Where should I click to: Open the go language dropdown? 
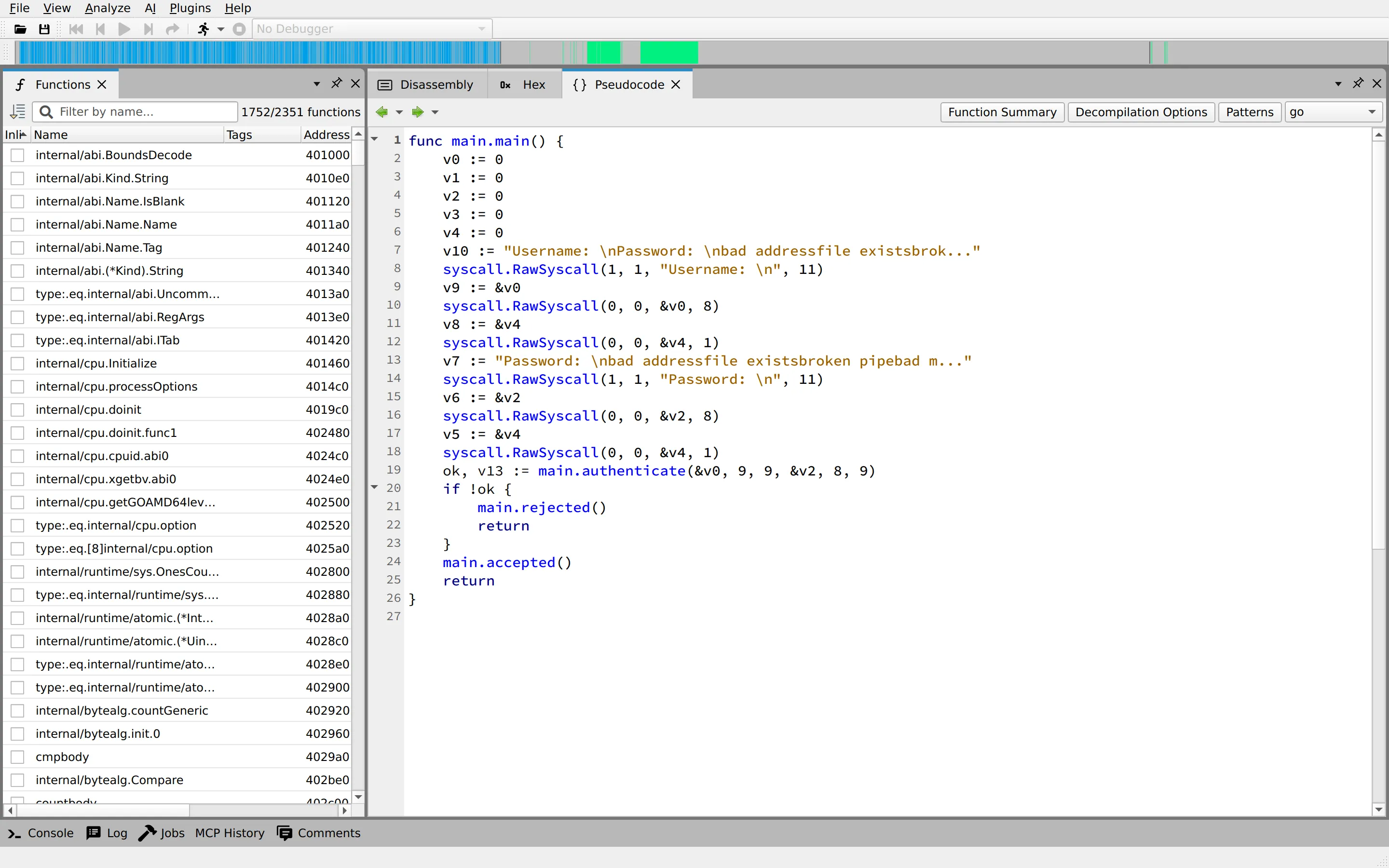[1333, 112]
